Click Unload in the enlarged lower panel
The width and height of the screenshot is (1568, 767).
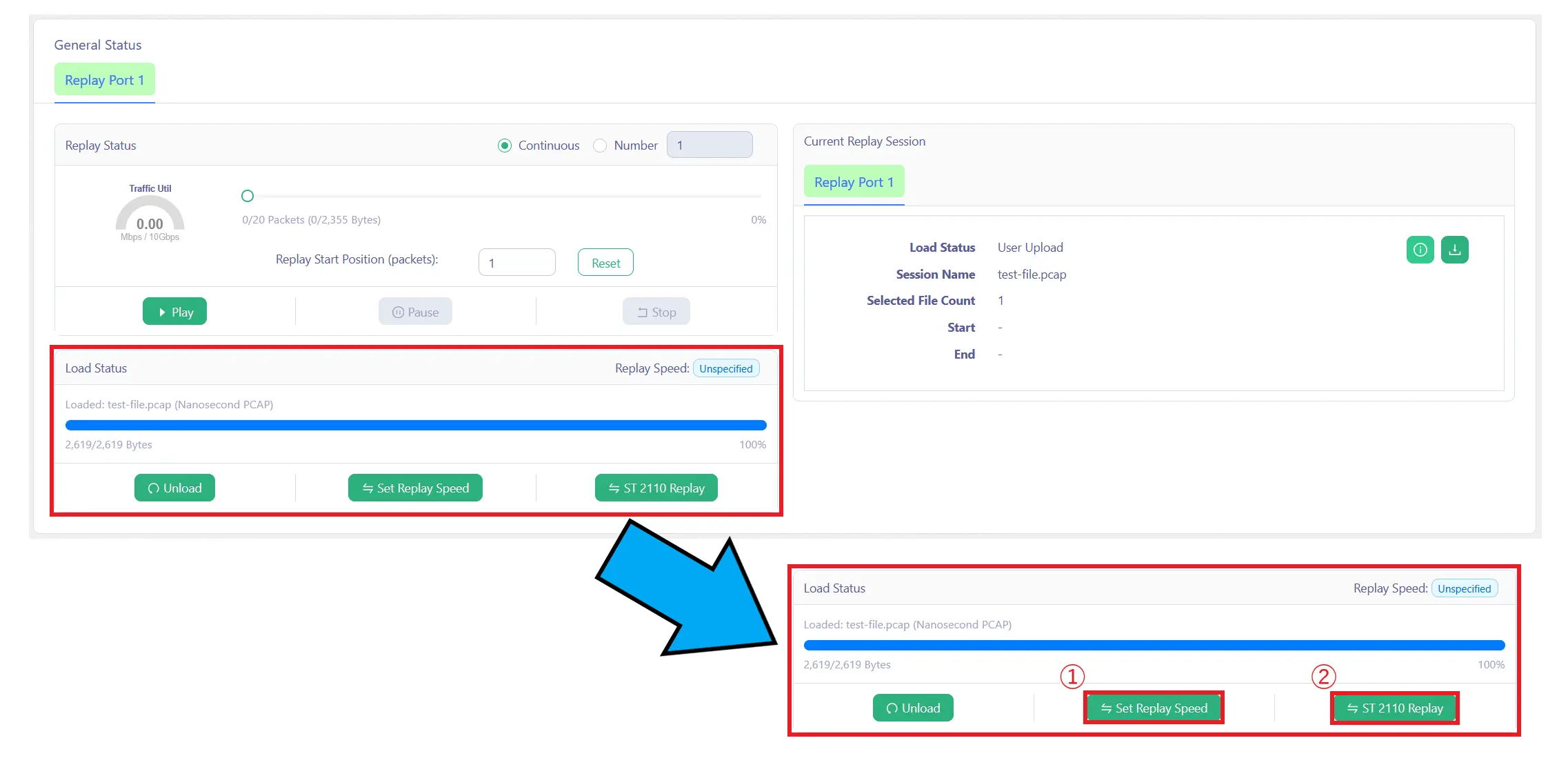coord(913,708)
